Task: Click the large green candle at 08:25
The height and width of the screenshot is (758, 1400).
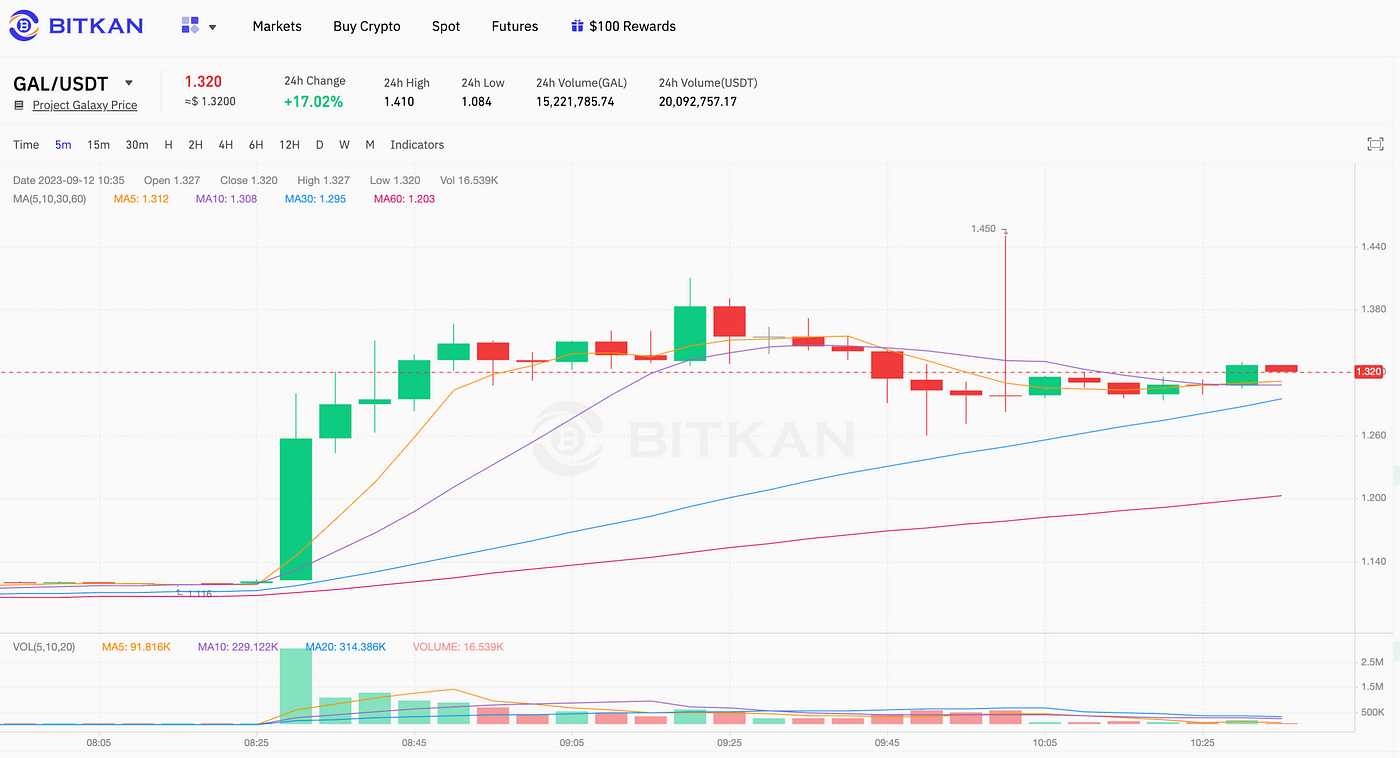Action: [295, 509]
